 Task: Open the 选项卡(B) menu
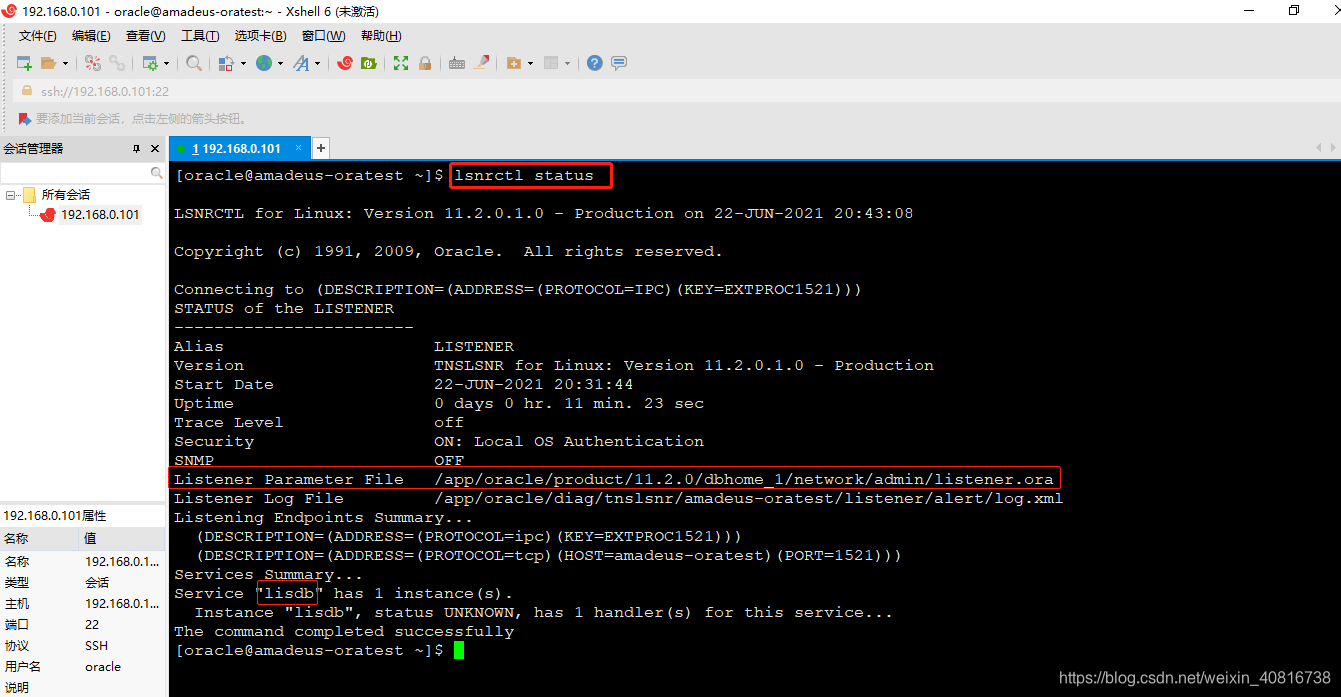(x=260, y=36)
